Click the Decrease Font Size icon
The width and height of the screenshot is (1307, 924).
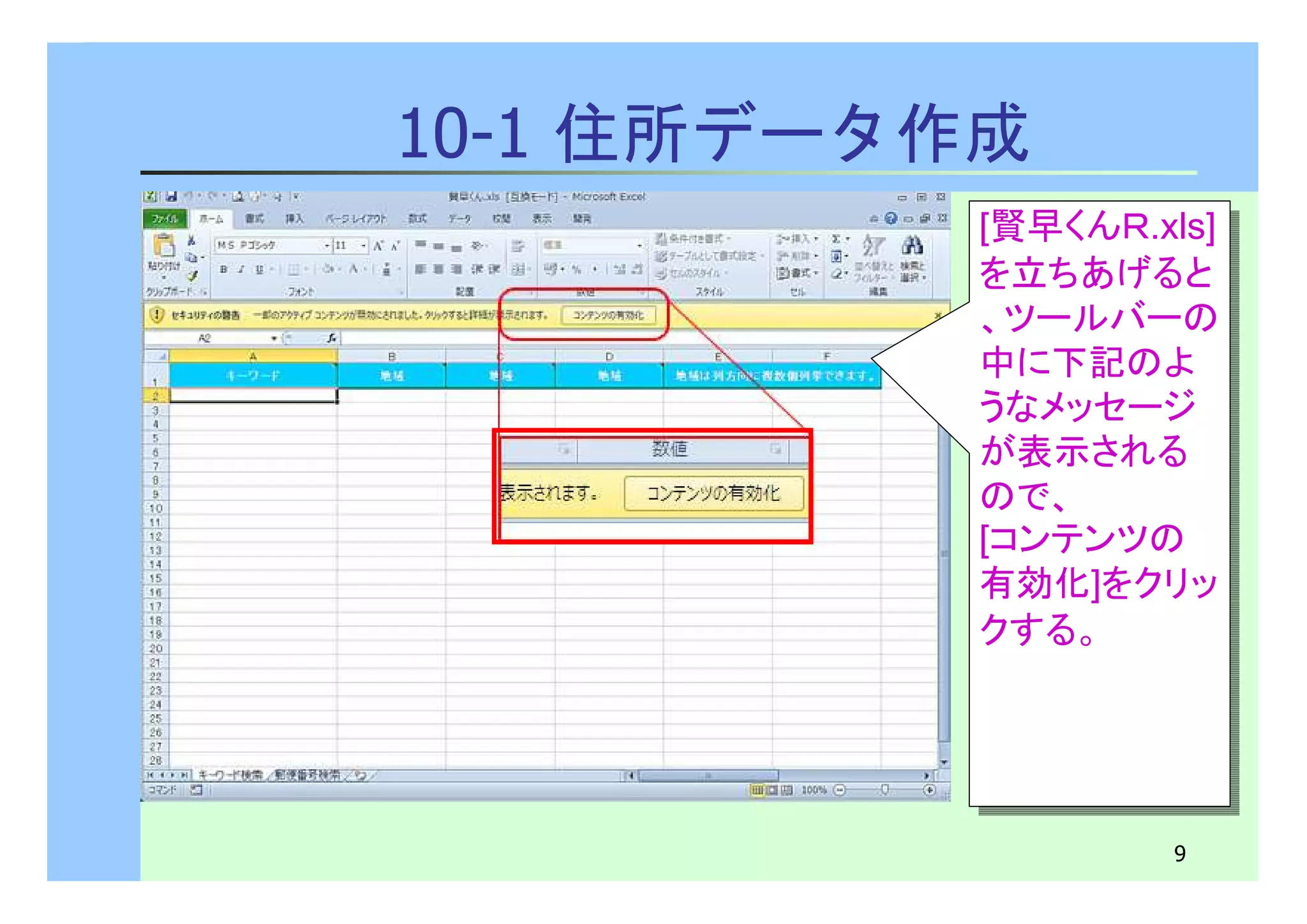coord(395,246)
